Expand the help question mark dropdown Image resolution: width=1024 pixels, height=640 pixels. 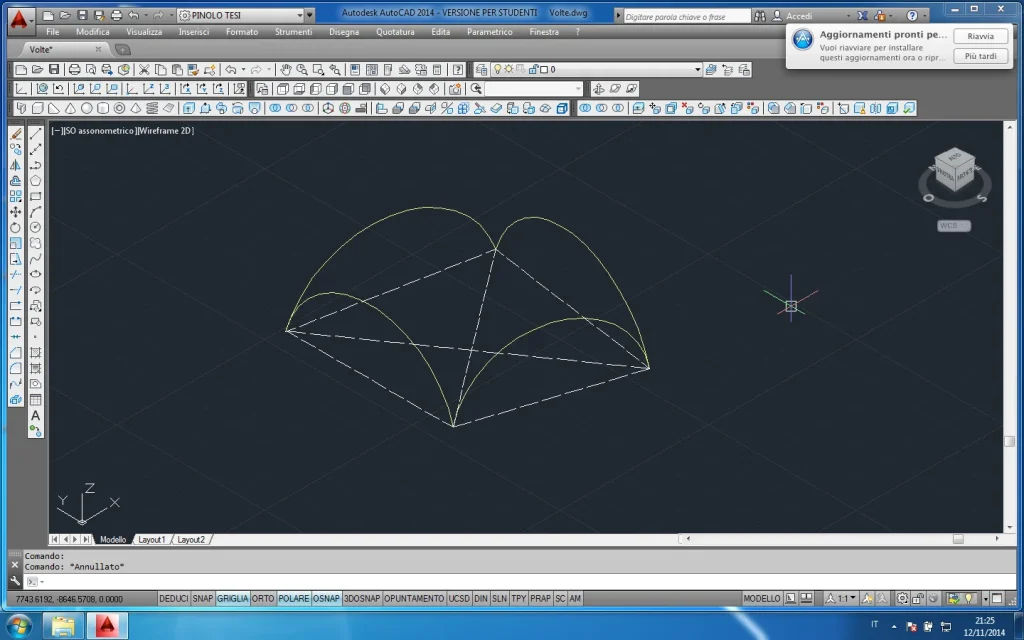coord(925,16)
